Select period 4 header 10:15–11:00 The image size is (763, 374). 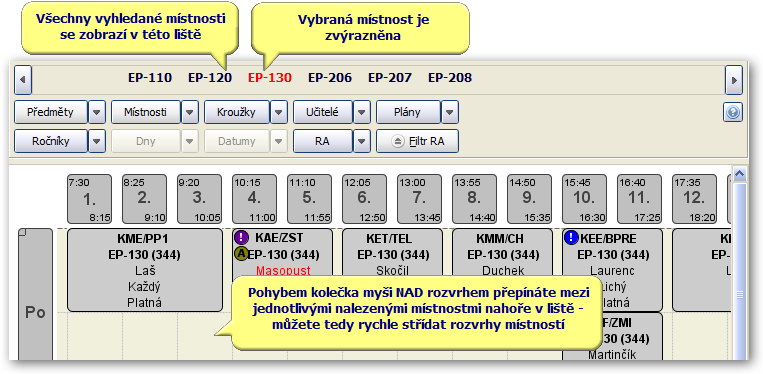pyautogui.click(x=254, y=199)
